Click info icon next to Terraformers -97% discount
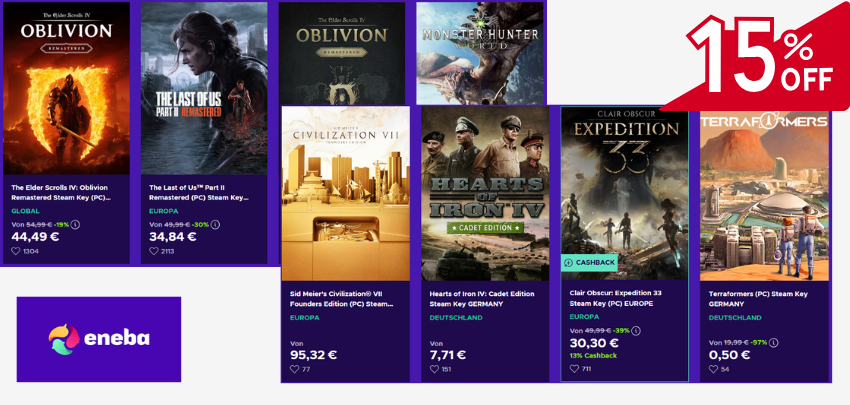This screenshot has height=405, width=850. coord(774,341)
